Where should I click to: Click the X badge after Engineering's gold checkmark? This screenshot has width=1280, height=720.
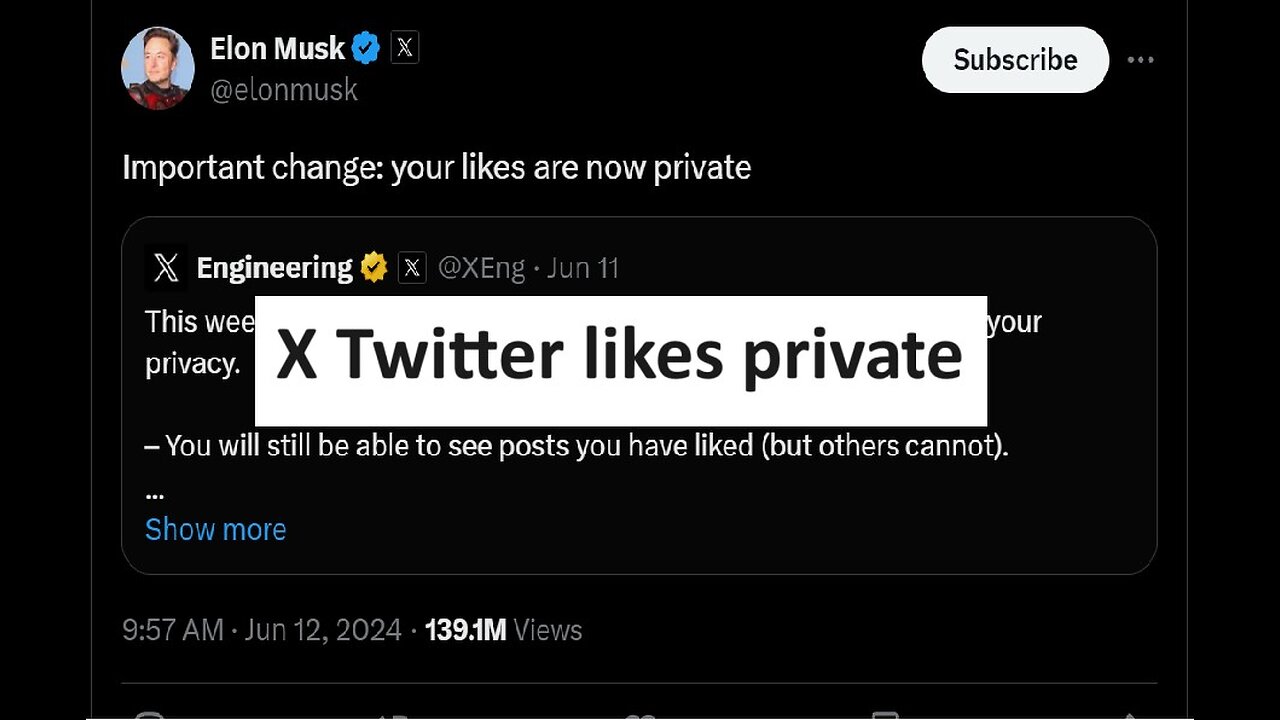click(412, 268)
